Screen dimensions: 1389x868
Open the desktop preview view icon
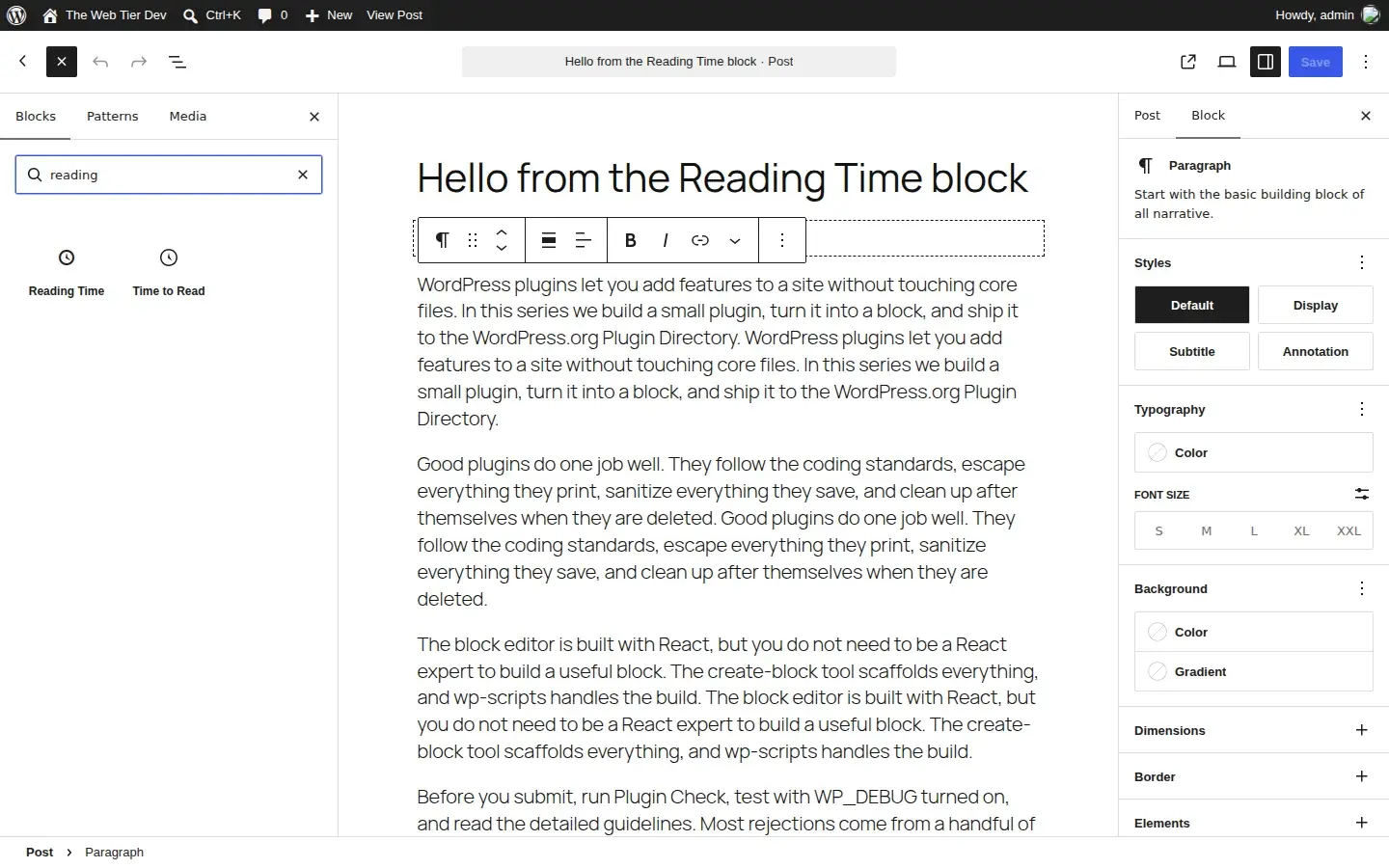[1227, 62]
